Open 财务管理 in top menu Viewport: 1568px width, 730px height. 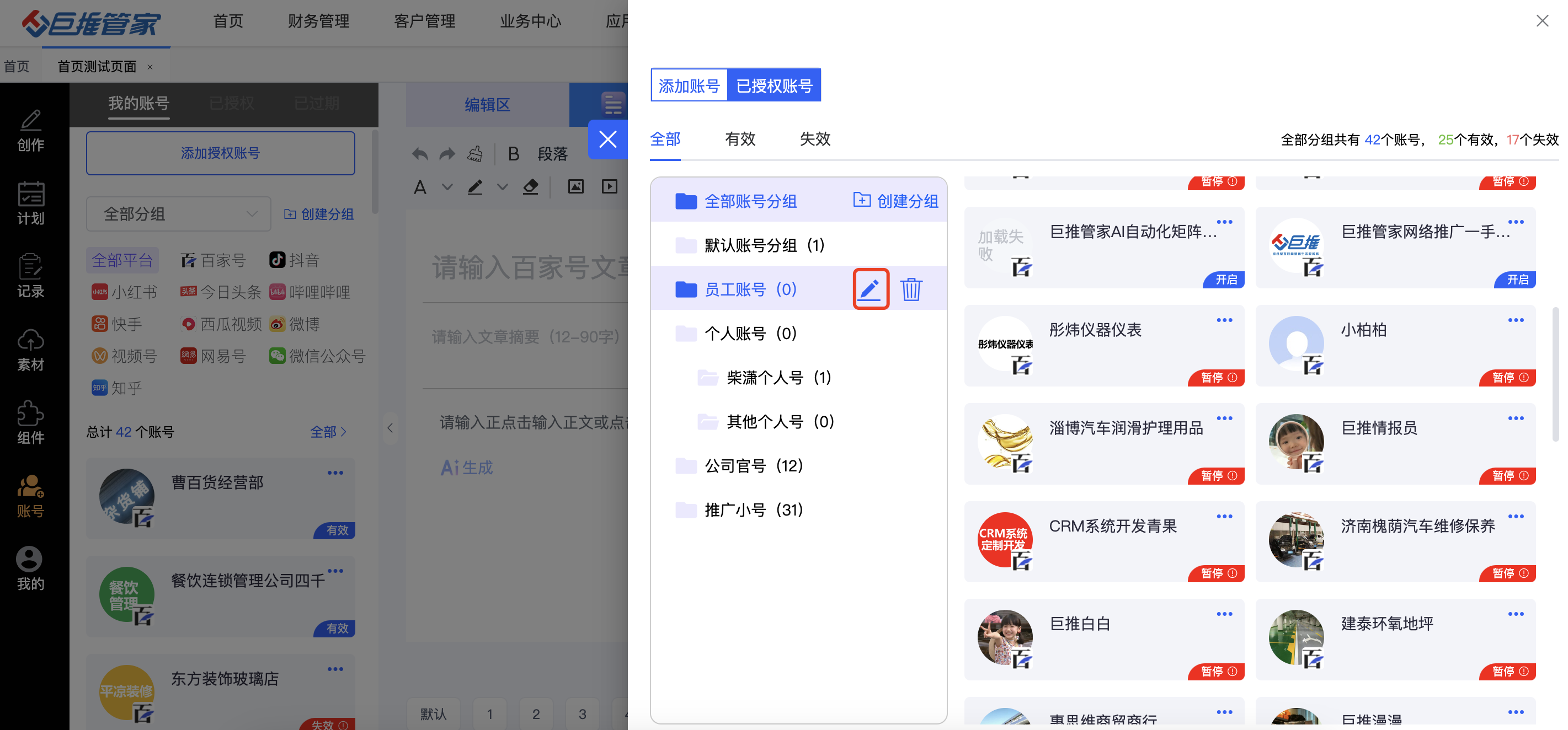319,22
